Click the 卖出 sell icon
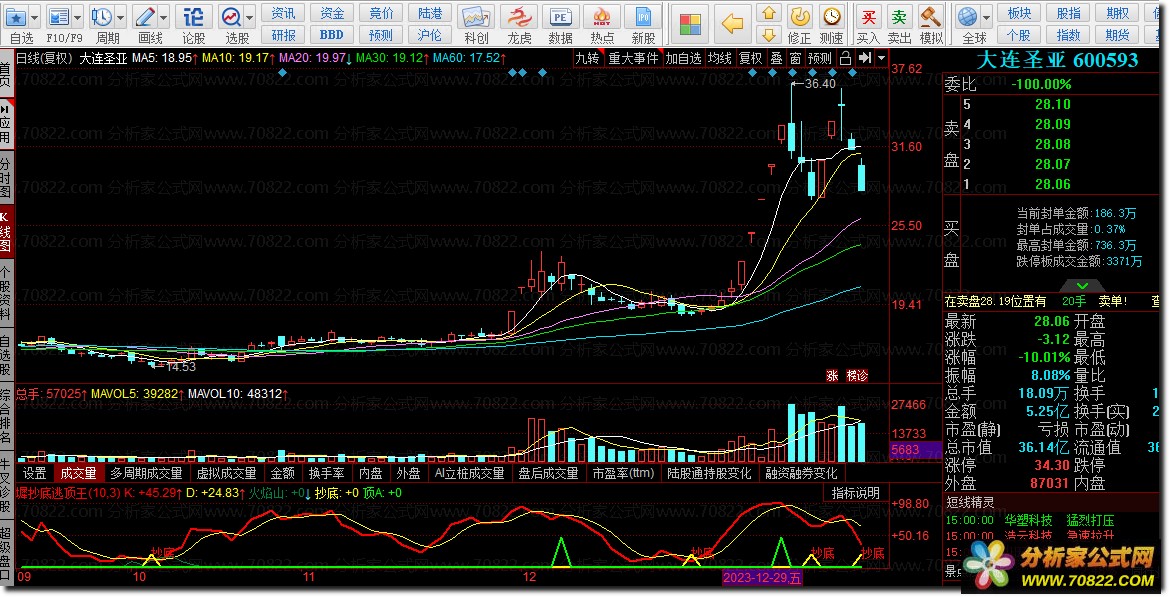Screen dimensions: 1171x597 [899, 16]
